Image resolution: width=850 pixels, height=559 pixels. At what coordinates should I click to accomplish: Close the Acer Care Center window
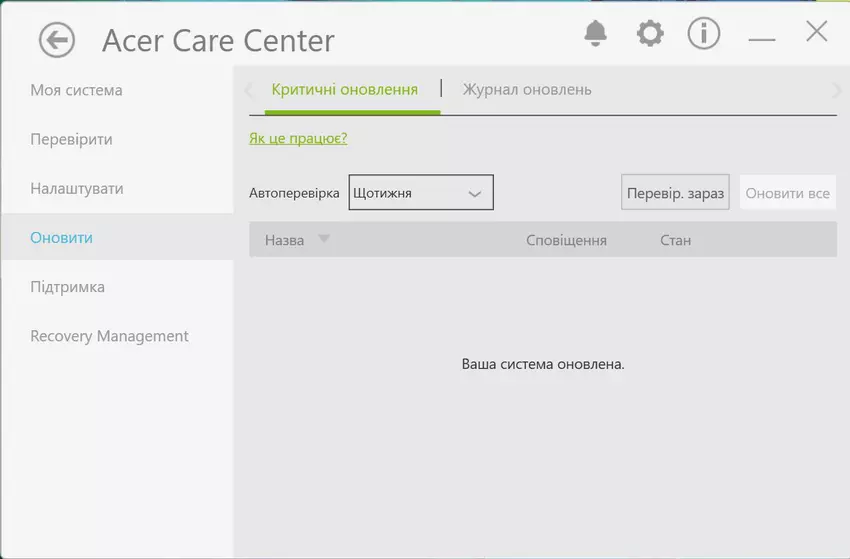point(816,32)
